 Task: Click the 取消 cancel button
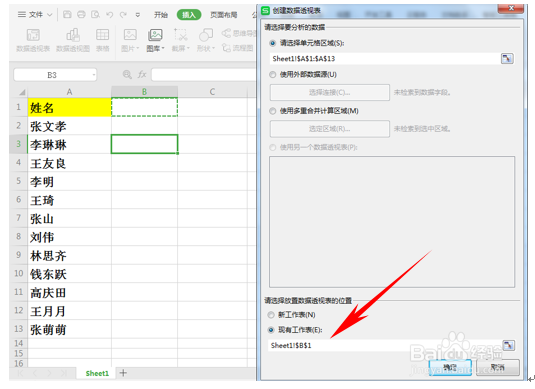497,368
